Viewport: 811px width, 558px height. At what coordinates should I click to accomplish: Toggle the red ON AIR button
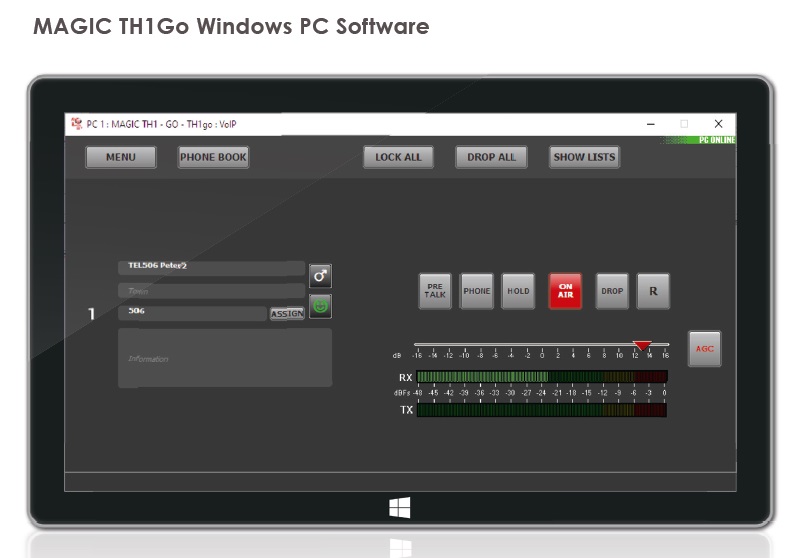point(565,291)
